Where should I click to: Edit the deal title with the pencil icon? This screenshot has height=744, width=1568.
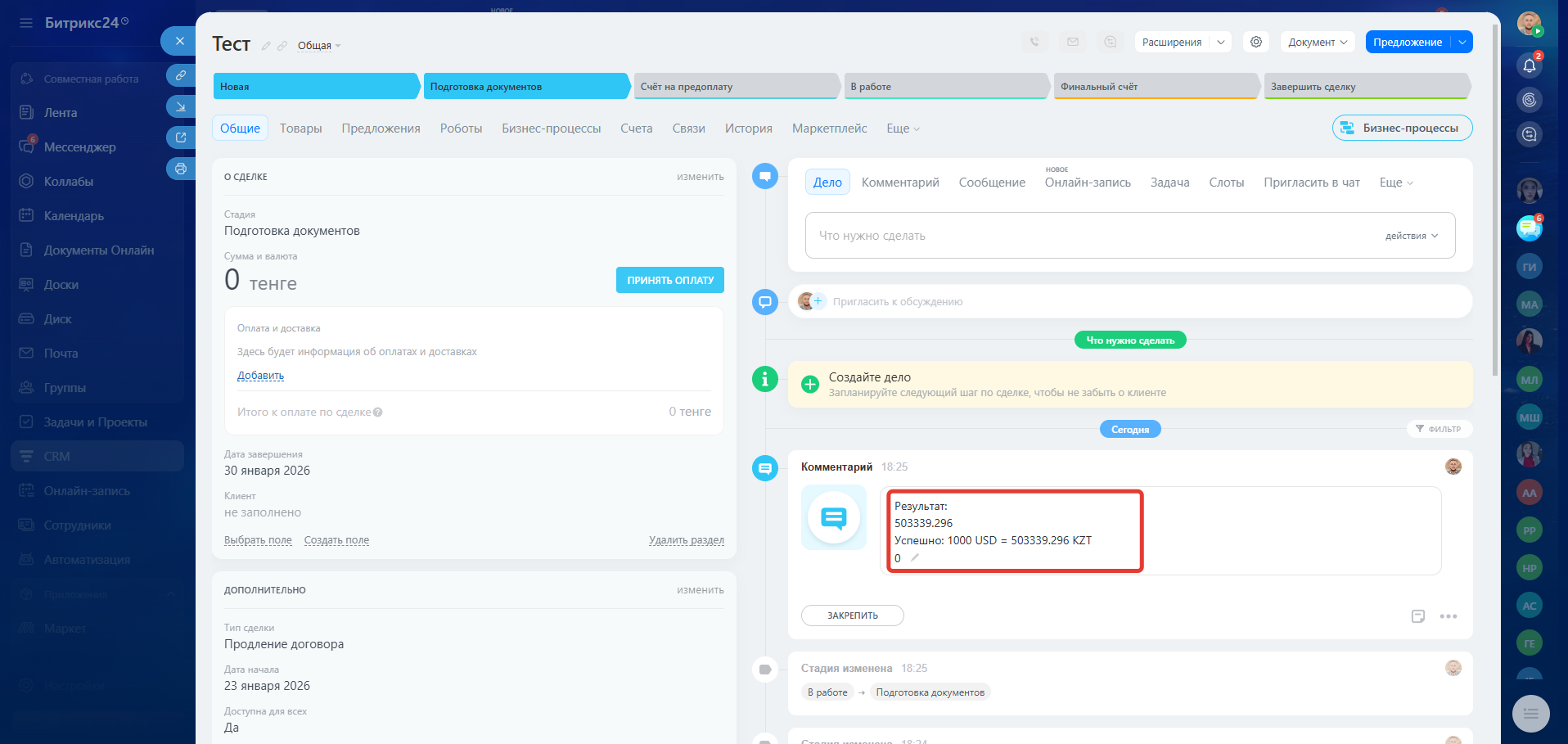pyautogui.click(x=266, y=46)
